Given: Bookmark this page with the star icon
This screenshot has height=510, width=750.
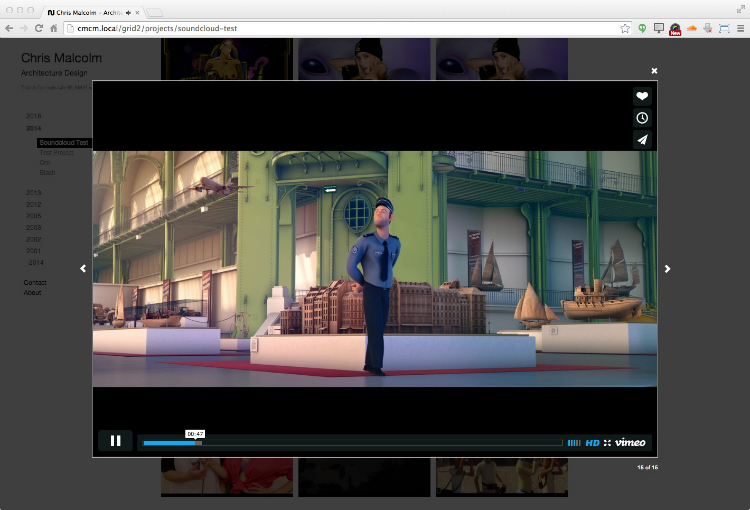Looking at the screenshot, I should pyautogui.click(x=625, y=28).
